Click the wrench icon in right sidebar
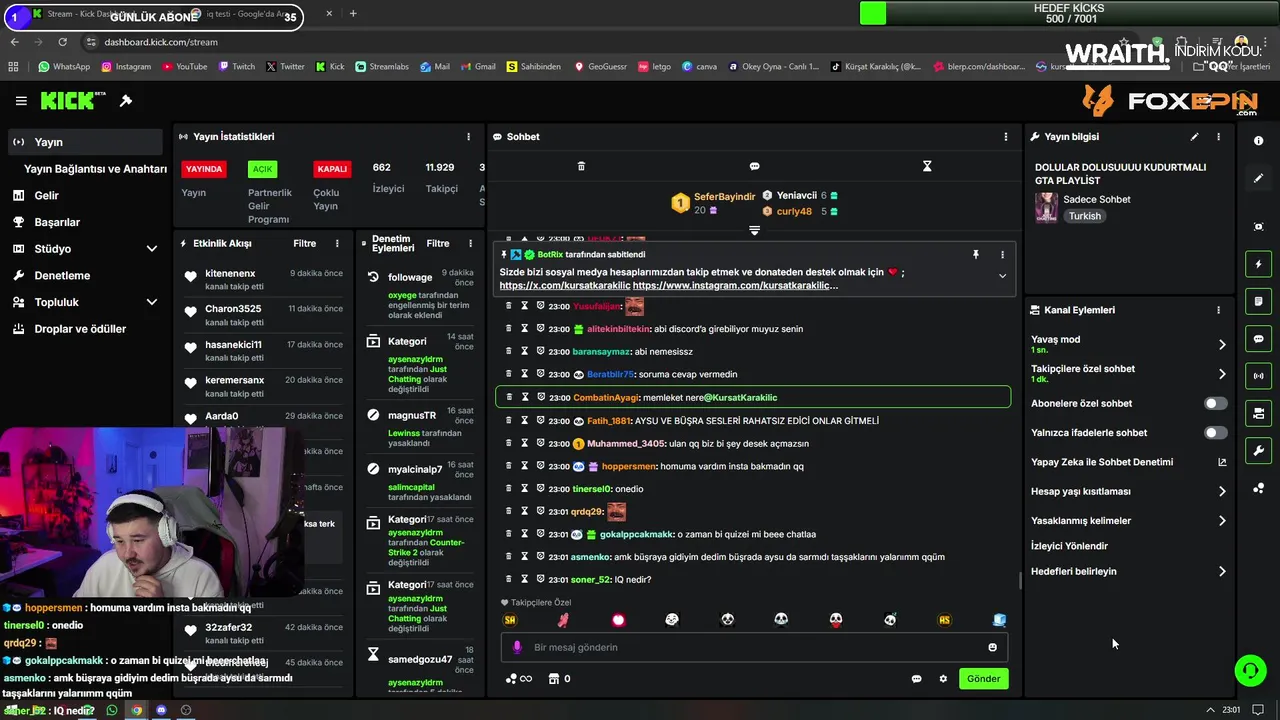1280x720 pixels. point(1259,451)
